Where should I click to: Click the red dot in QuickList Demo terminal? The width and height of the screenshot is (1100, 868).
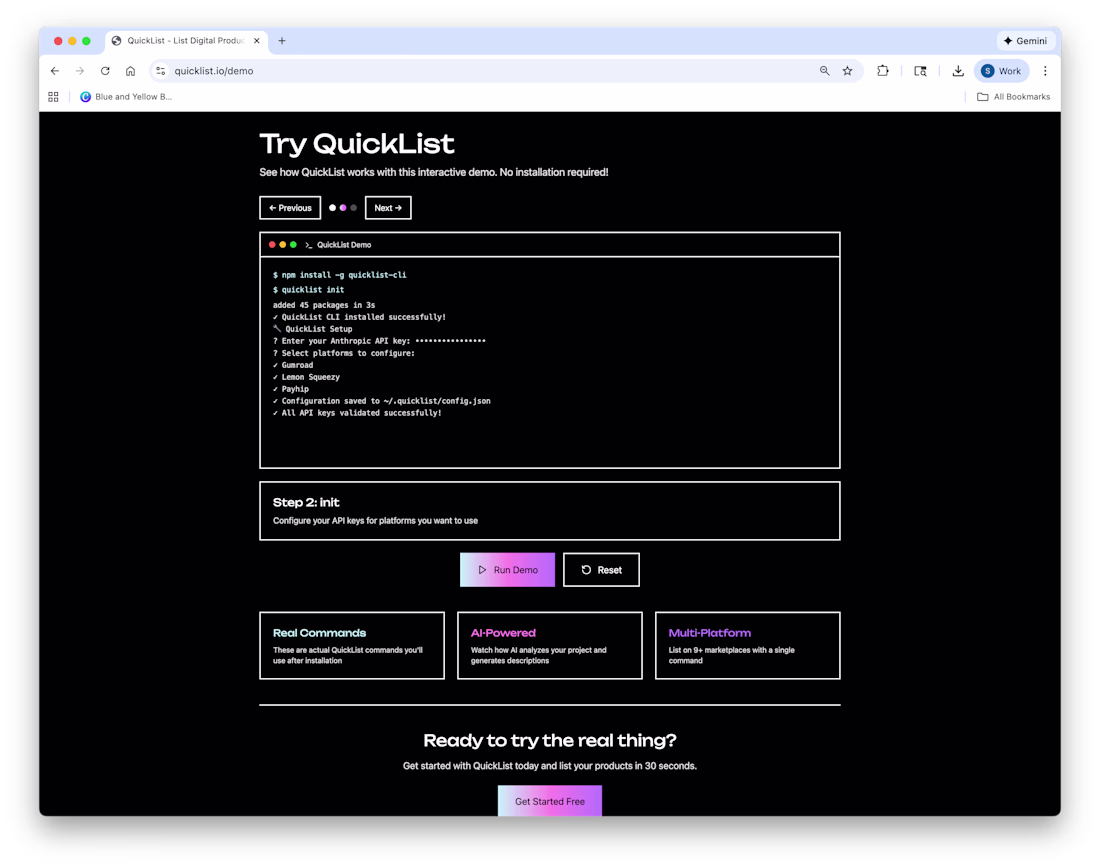272,245
